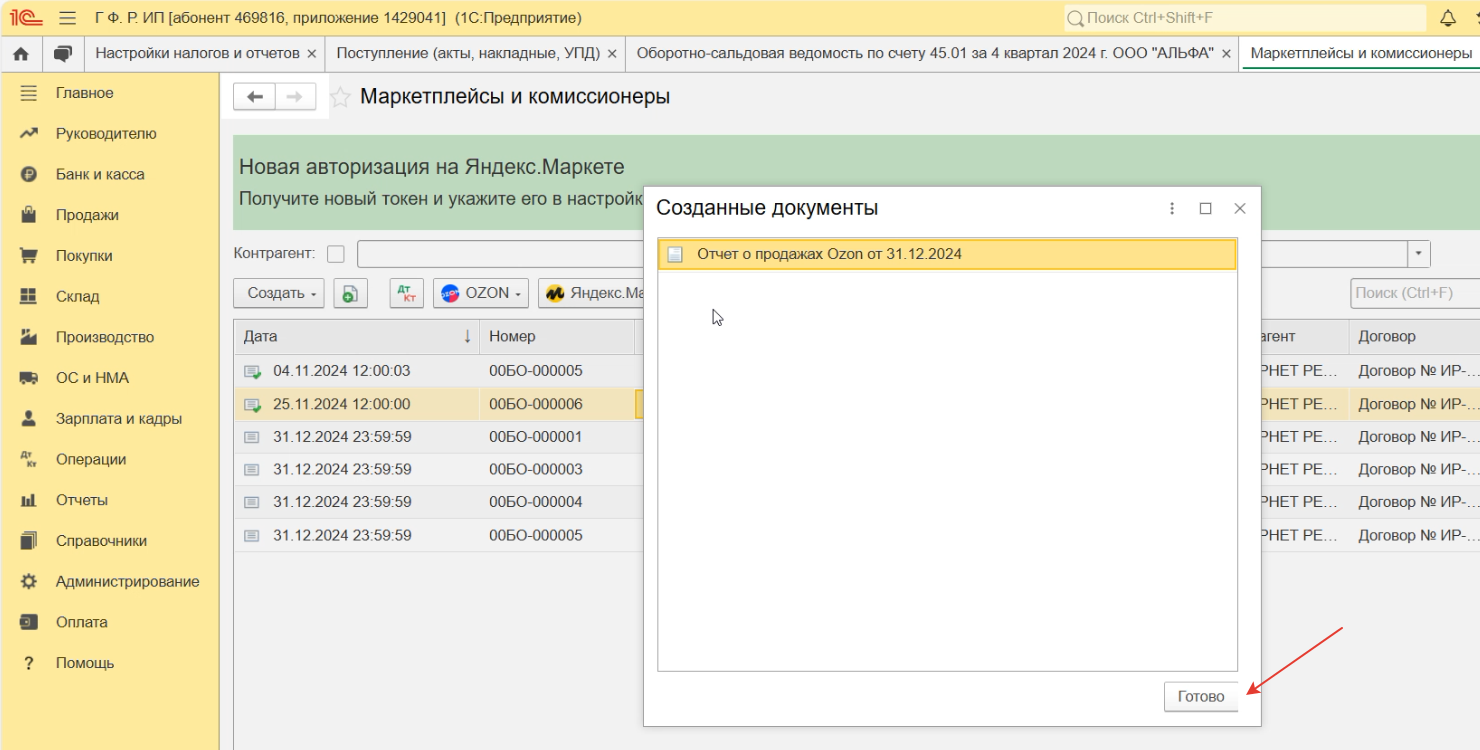Click the notifications bell icon
This screenshot has width=1480, height=750.
click(1447, 18)
